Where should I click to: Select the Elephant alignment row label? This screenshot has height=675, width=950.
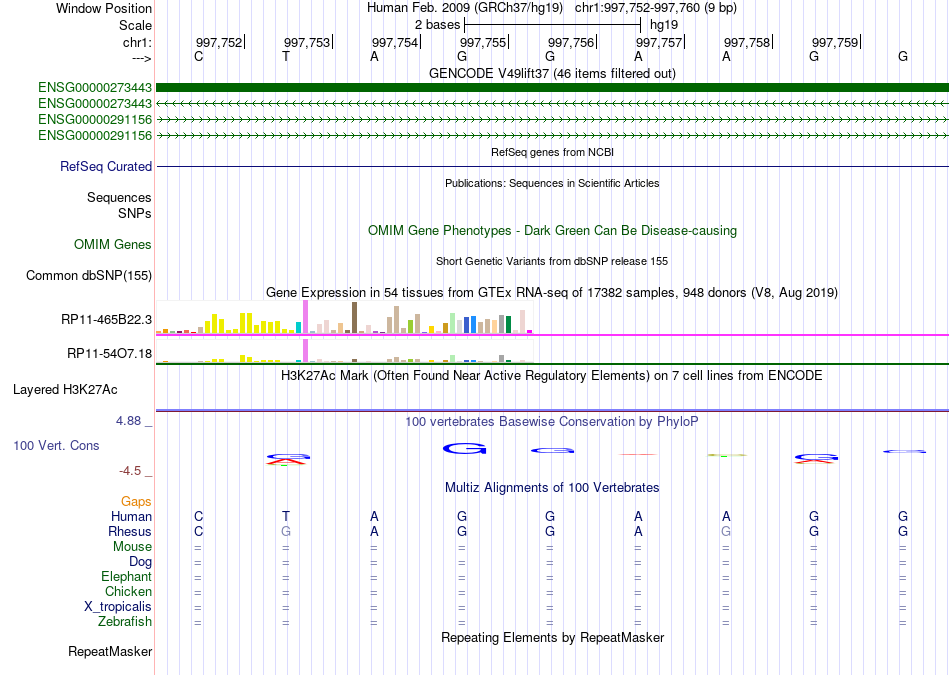[126, 577]
